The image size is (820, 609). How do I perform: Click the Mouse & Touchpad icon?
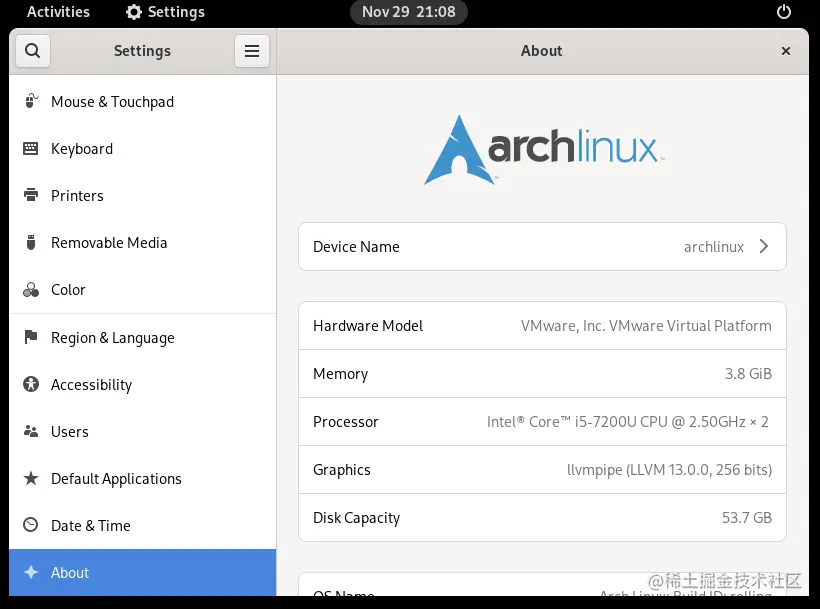[31, 101]
